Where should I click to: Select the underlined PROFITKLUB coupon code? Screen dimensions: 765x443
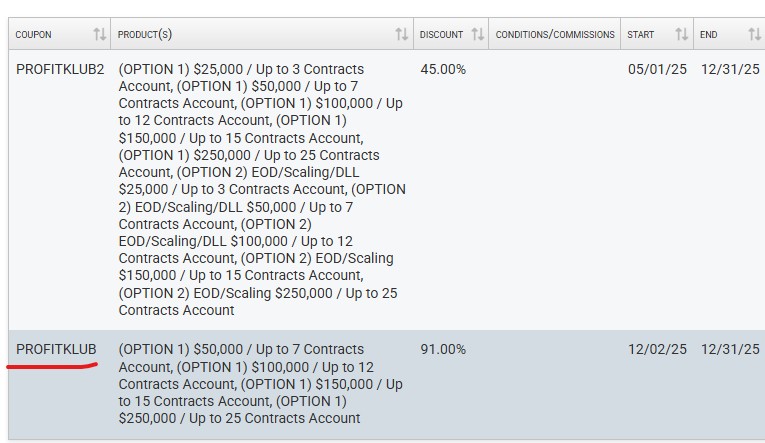click(56, 349)
